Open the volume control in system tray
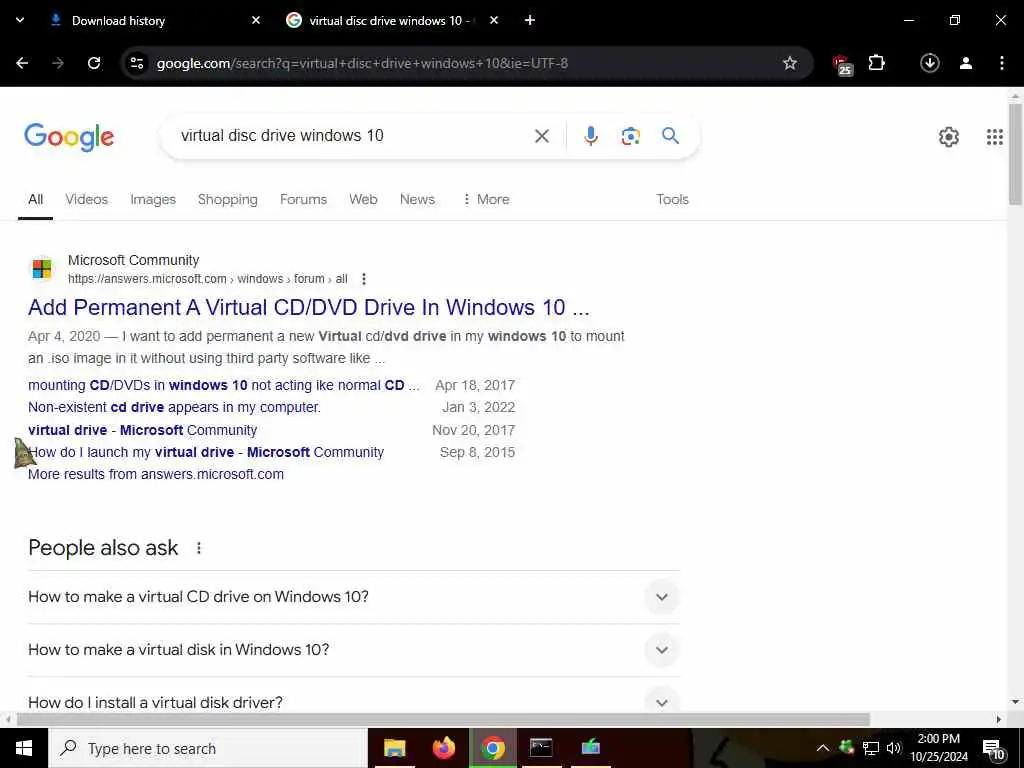Viewport: 1024px width, 768px height. (894, 748)
